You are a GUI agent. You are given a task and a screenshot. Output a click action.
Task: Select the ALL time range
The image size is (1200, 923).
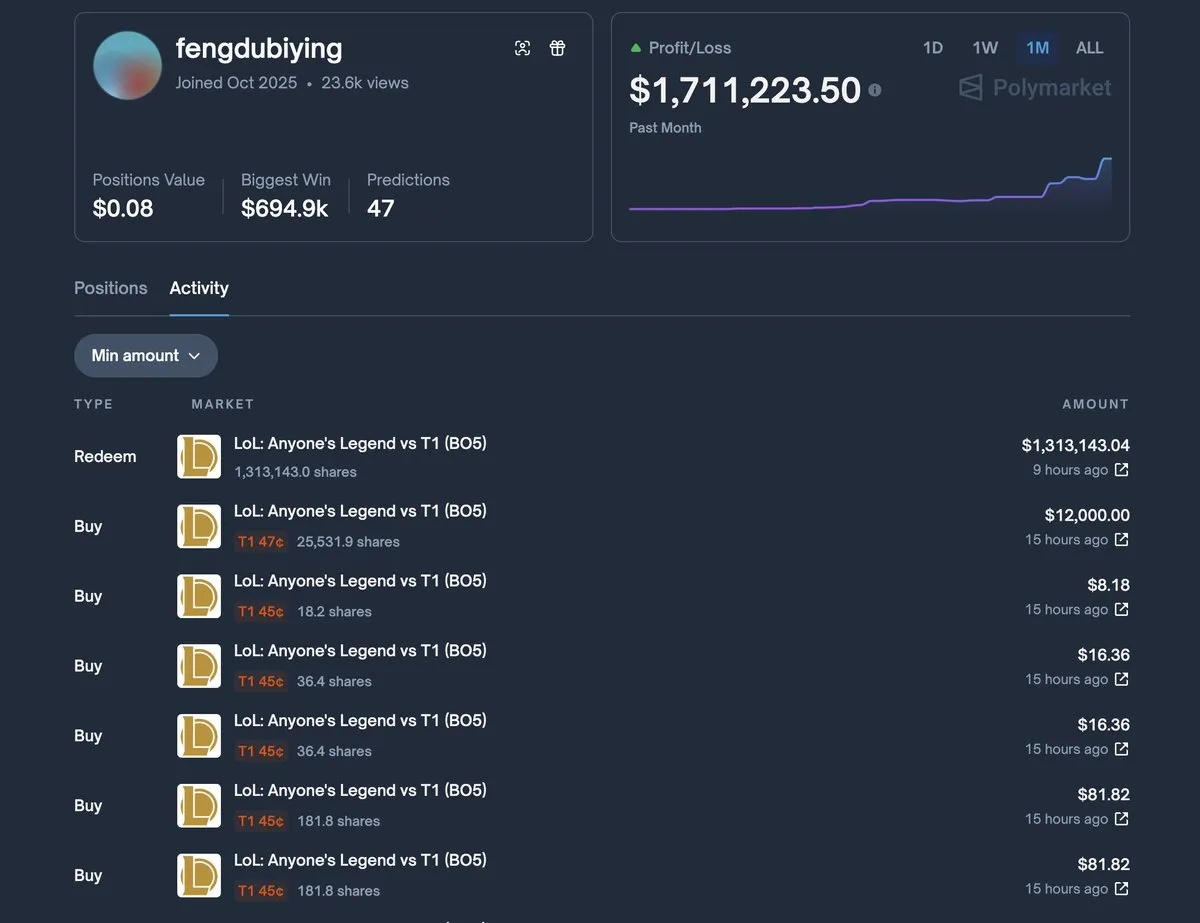click(1089, 48)
